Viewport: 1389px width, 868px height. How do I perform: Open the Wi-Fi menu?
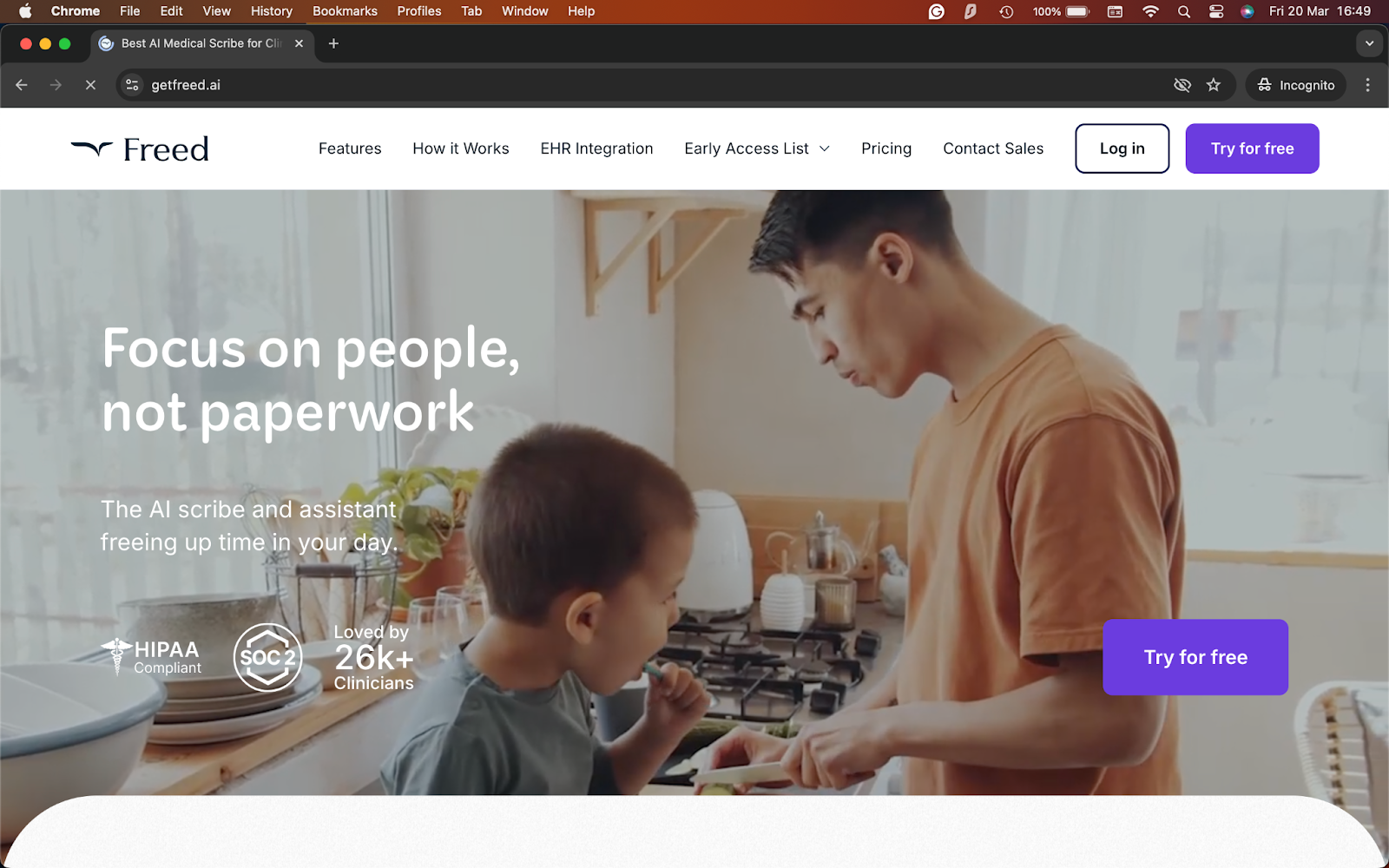1150,11
